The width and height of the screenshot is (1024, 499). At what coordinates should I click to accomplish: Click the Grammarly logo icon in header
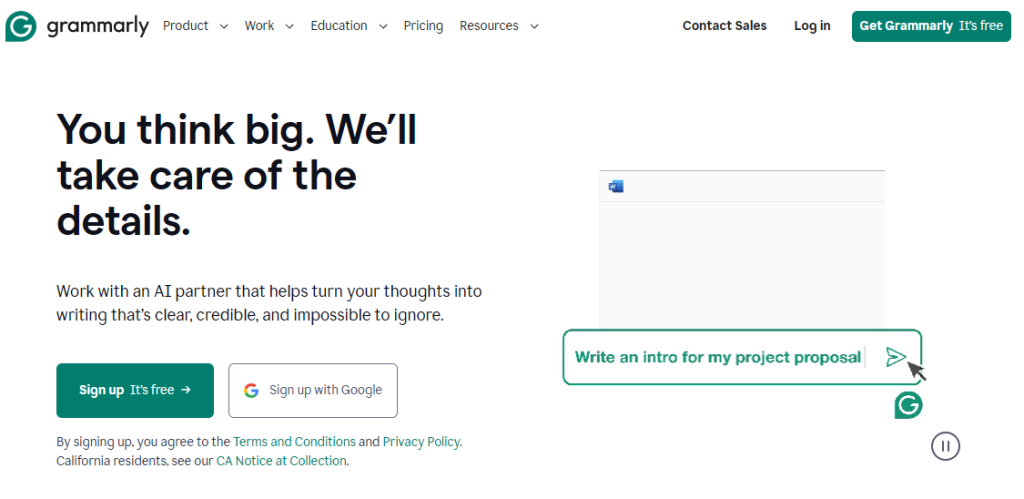[21, 26]
